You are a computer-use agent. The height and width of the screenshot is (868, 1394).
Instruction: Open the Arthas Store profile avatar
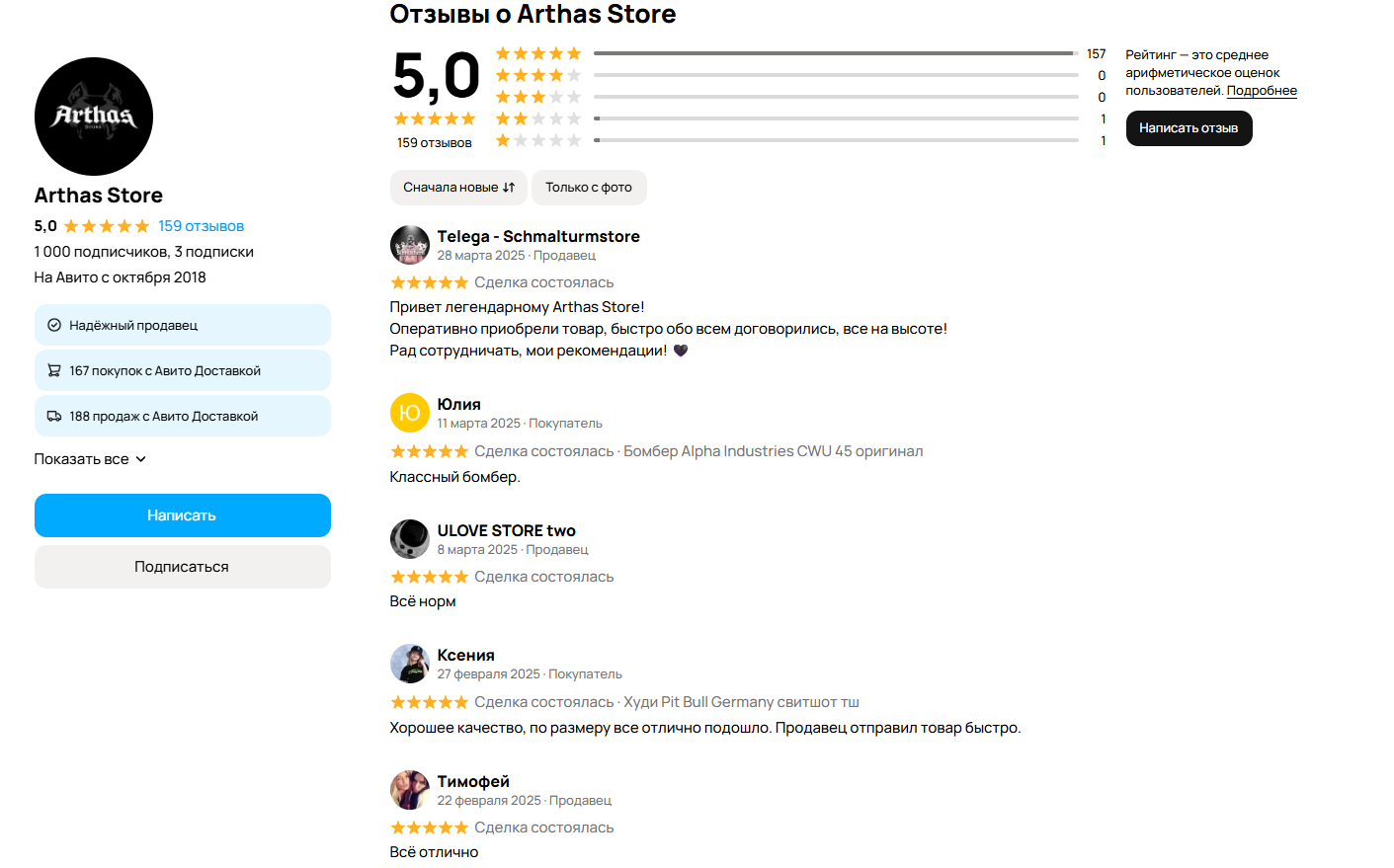click(93, 116)
